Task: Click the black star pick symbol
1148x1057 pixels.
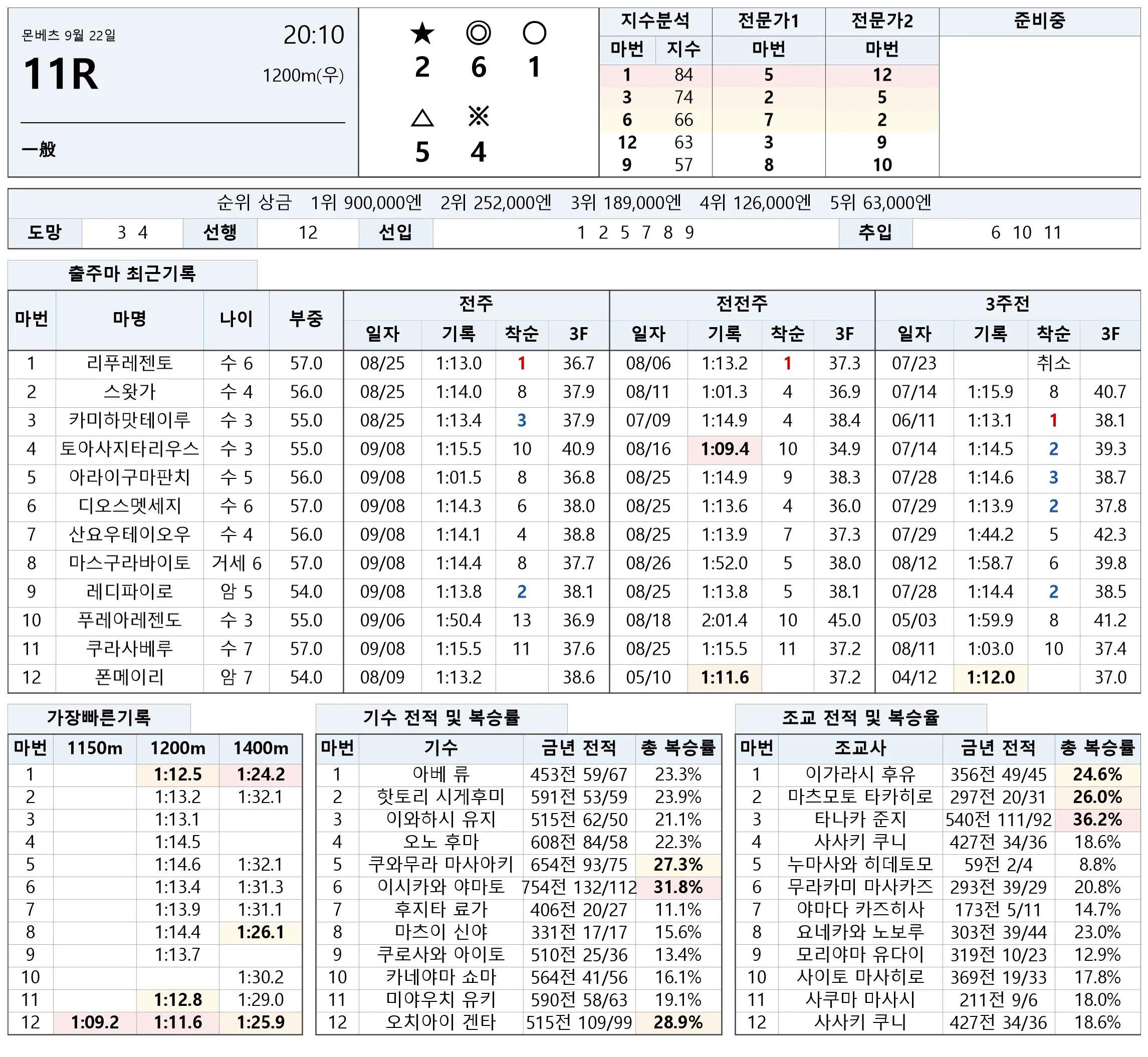Action: click(422, 33)
